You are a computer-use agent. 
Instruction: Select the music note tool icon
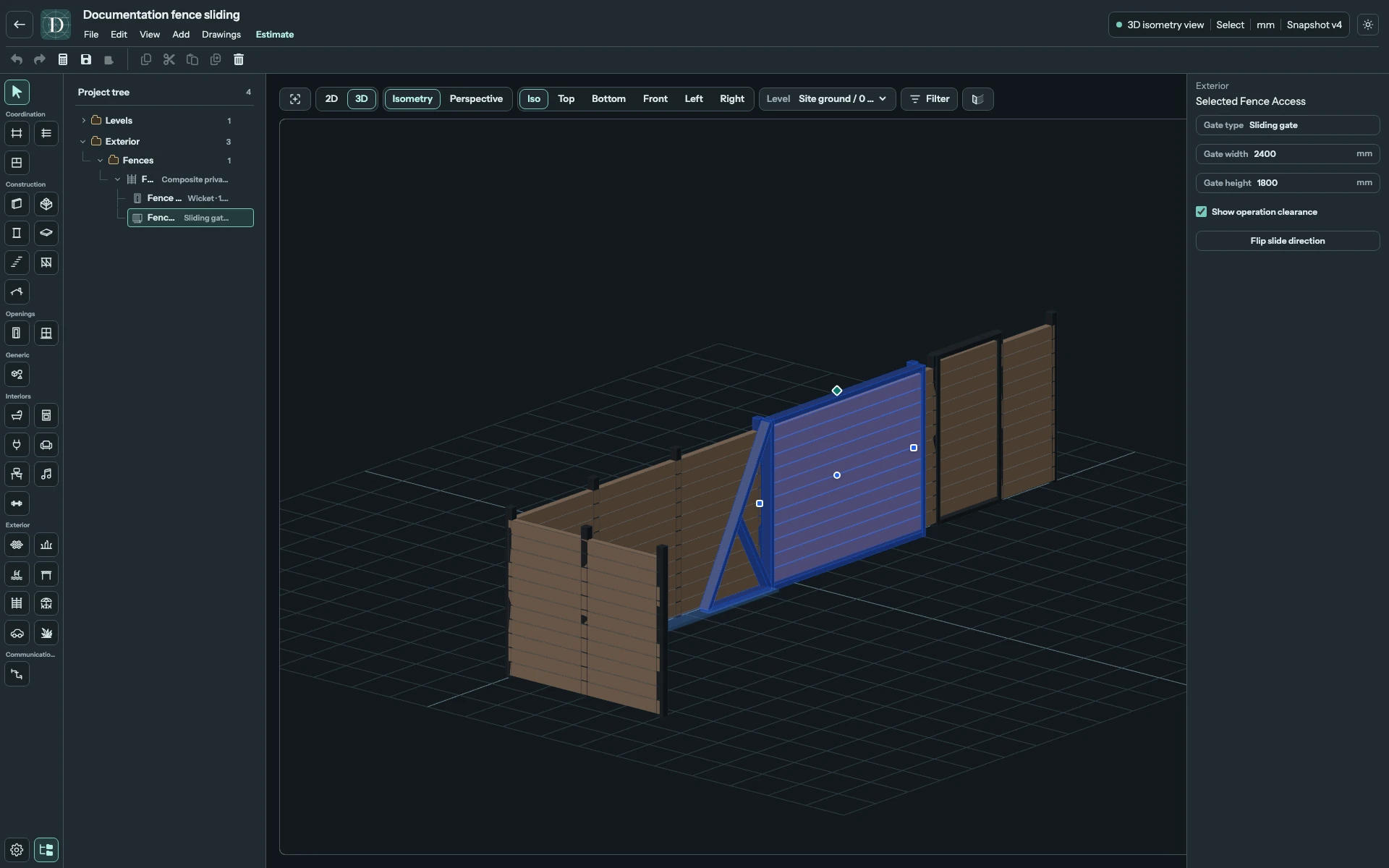pos(46,475)
